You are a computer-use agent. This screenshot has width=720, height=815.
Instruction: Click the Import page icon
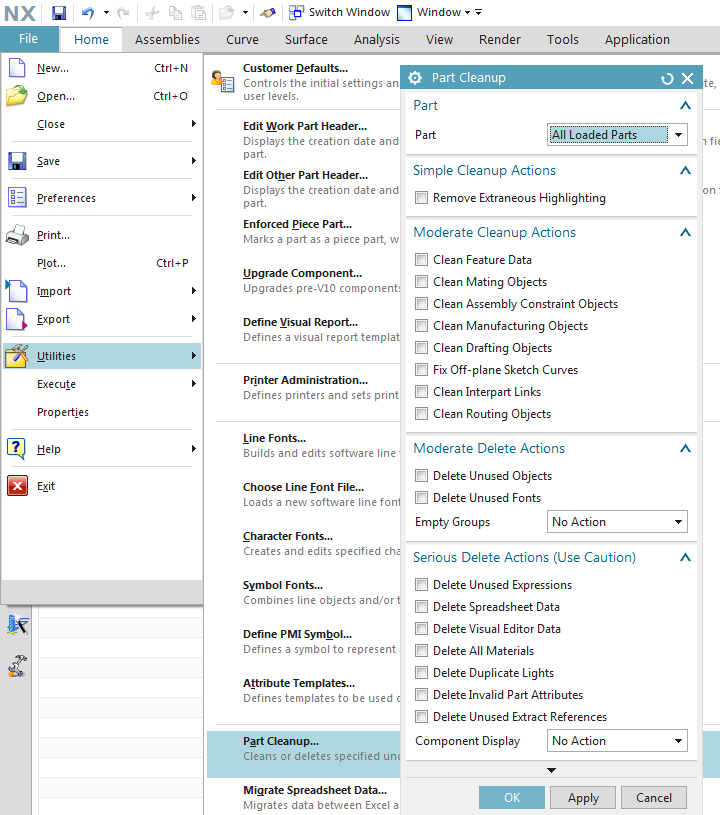click(x=17, y=291)
